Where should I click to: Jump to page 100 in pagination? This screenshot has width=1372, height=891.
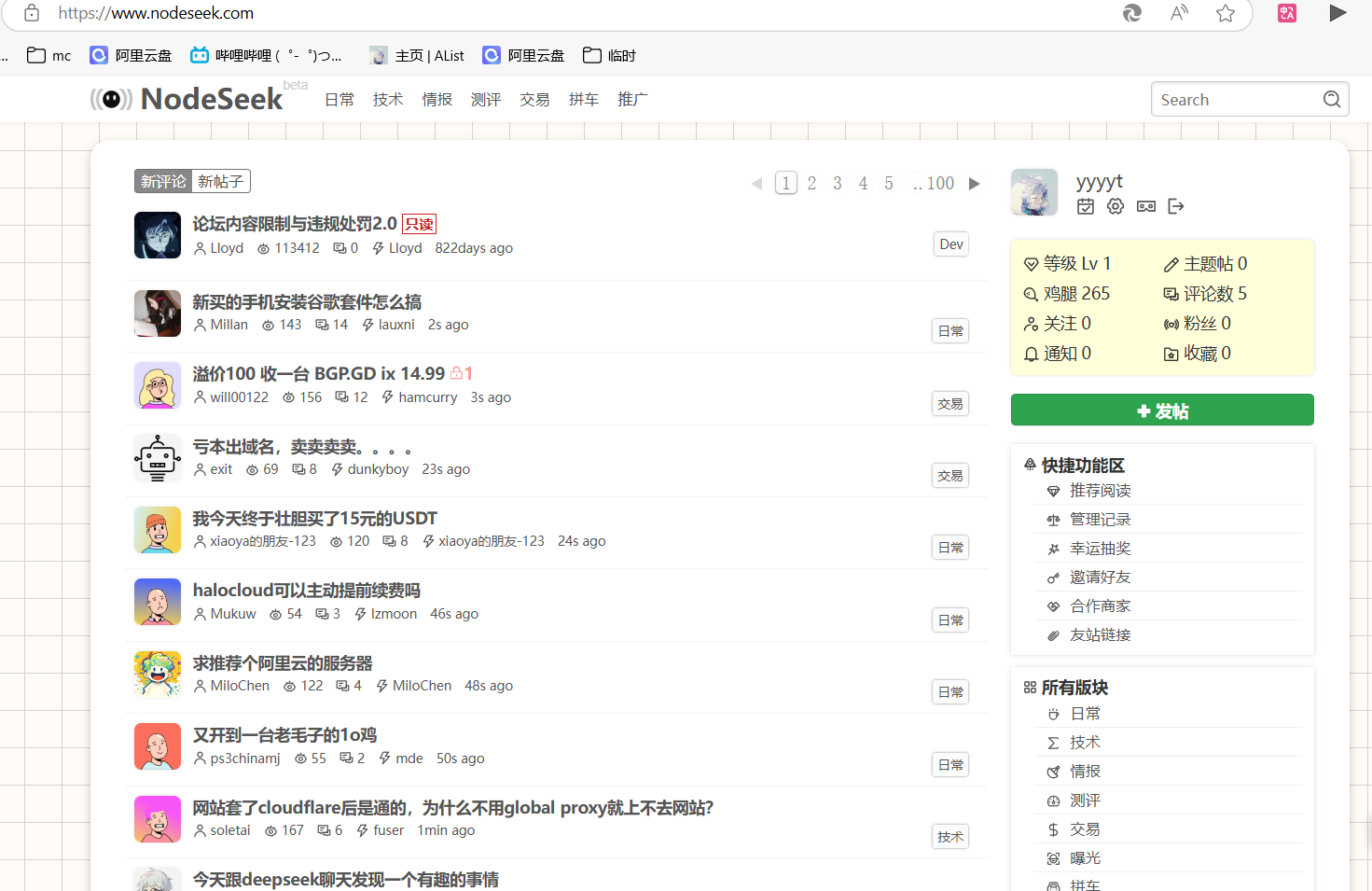click(934, 183)
